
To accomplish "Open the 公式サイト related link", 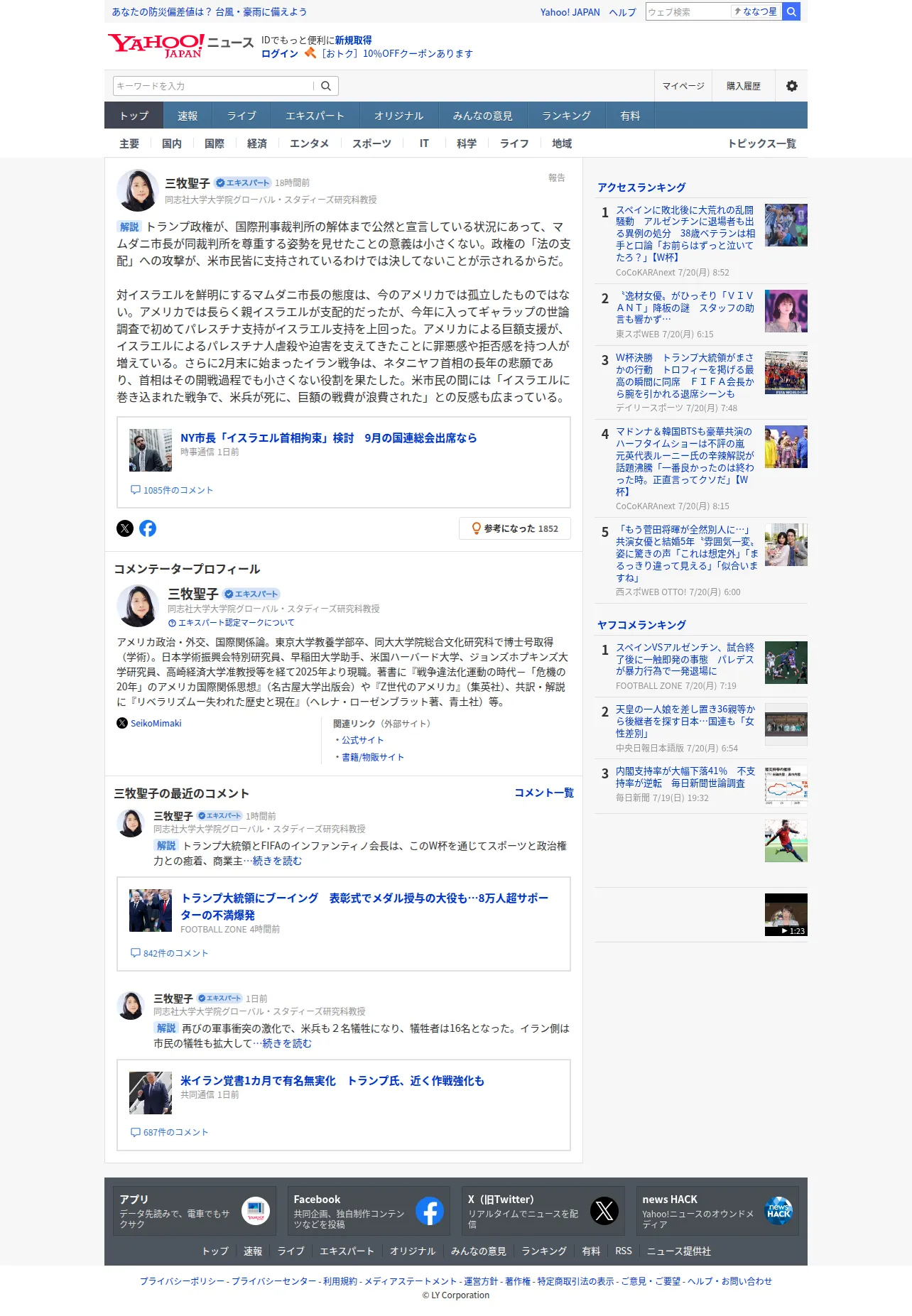I will coord(362,740).
